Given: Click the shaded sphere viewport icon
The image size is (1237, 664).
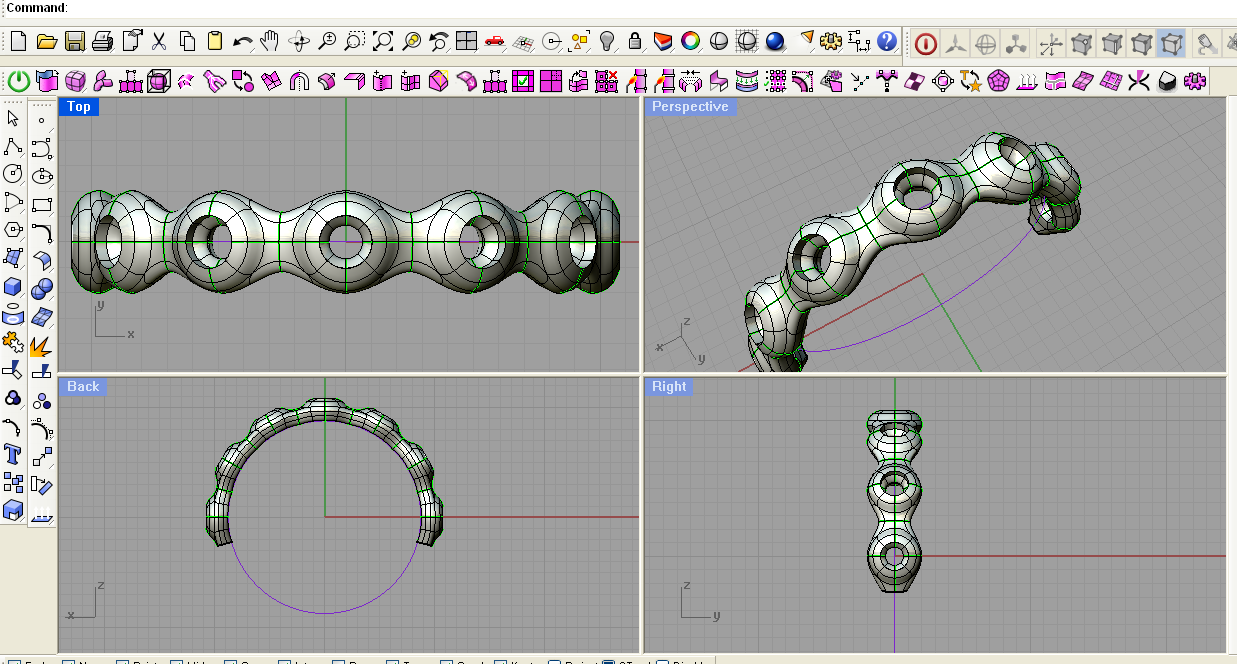Looking at the screenshot, I should (718, 41).
